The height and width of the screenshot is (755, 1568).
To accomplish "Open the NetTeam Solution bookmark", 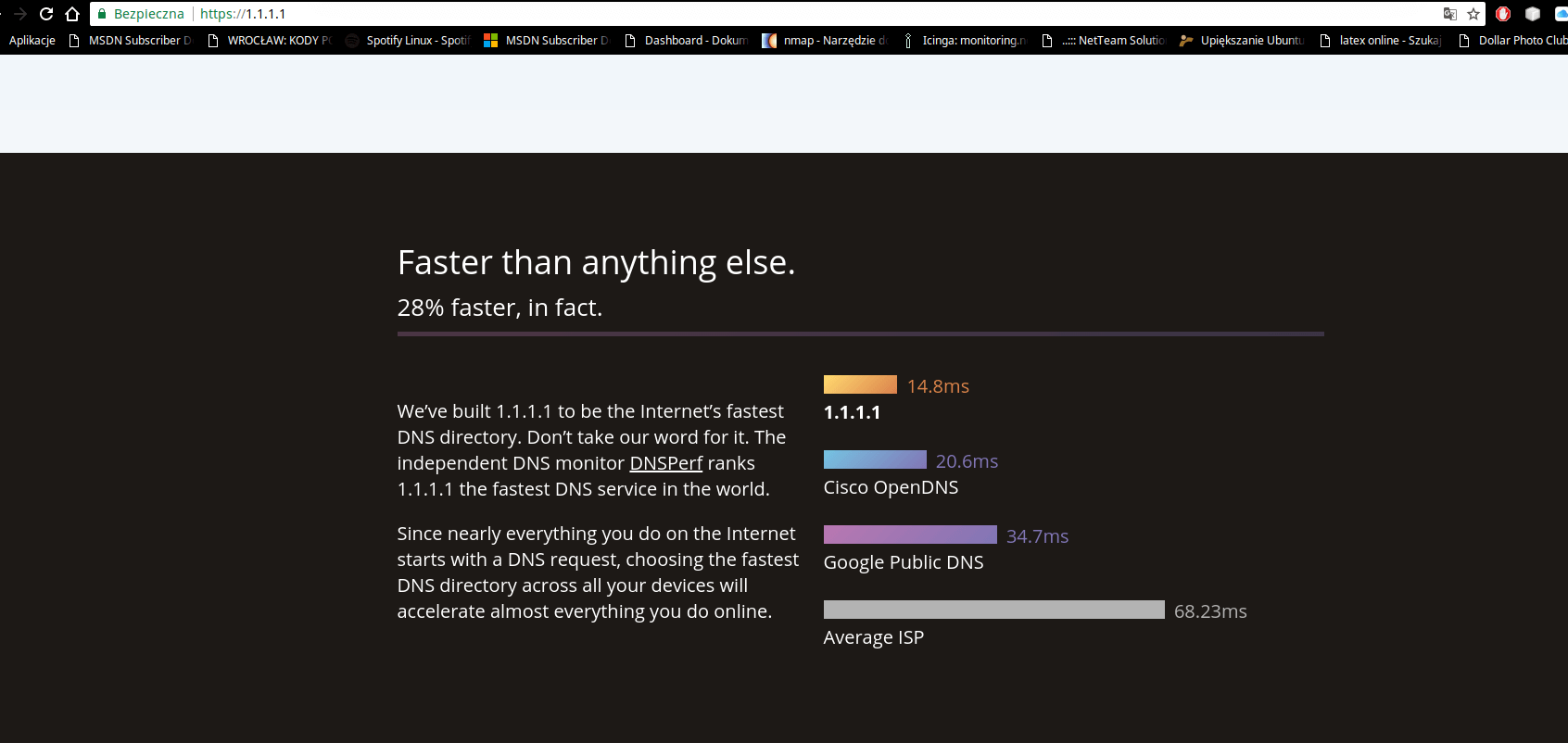I will click(1103, 41).
